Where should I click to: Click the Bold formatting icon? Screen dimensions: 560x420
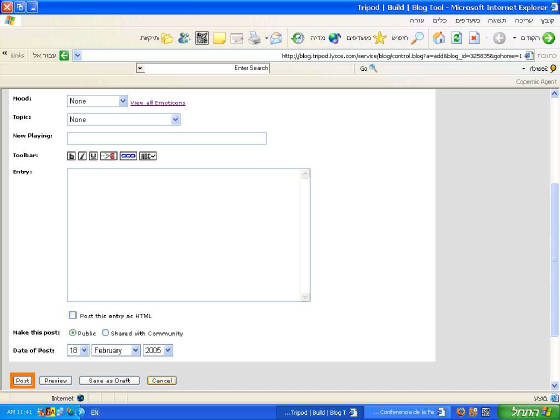coord(71,156)
